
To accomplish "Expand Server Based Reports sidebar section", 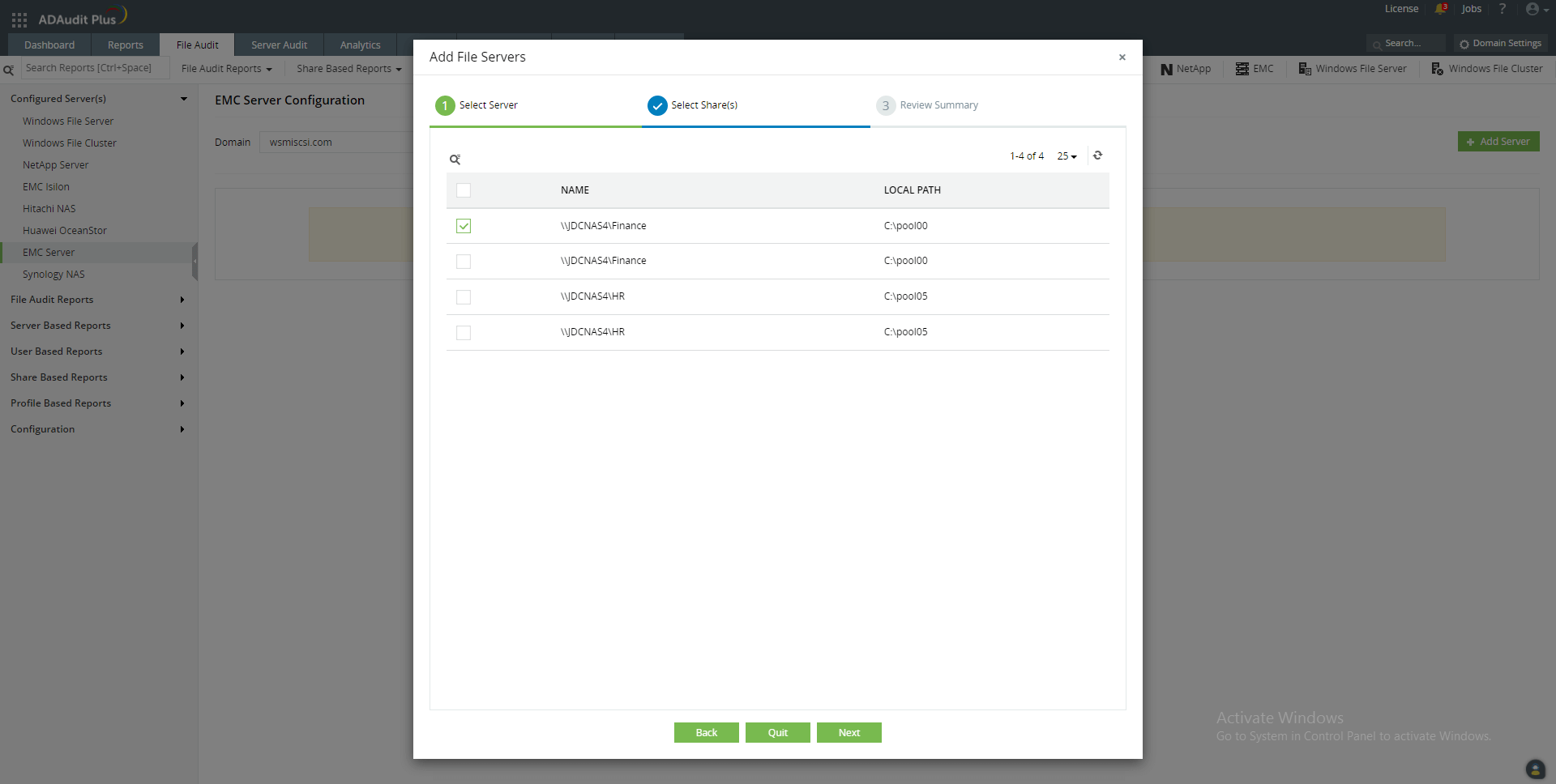I will tap(97, 326).
